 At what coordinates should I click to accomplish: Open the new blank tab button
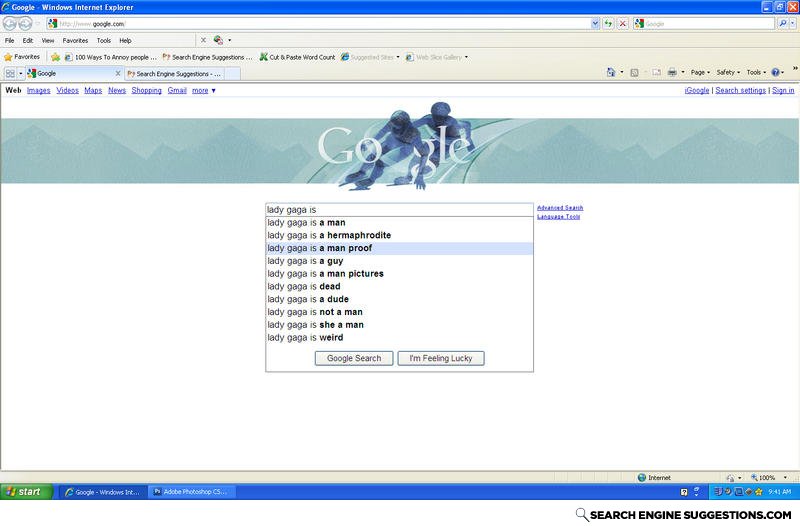coord(232,74)
